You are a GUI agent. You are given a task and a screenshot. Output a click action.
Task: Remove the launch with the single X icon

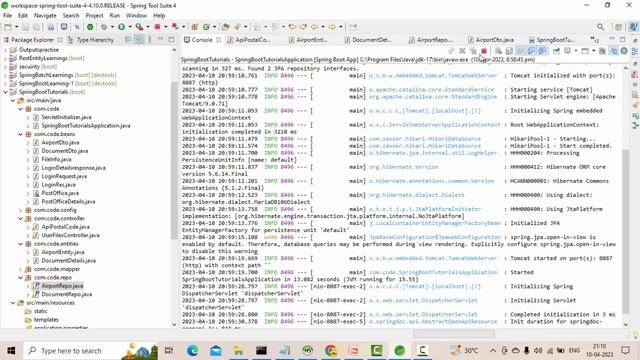[x=462, y=51]
